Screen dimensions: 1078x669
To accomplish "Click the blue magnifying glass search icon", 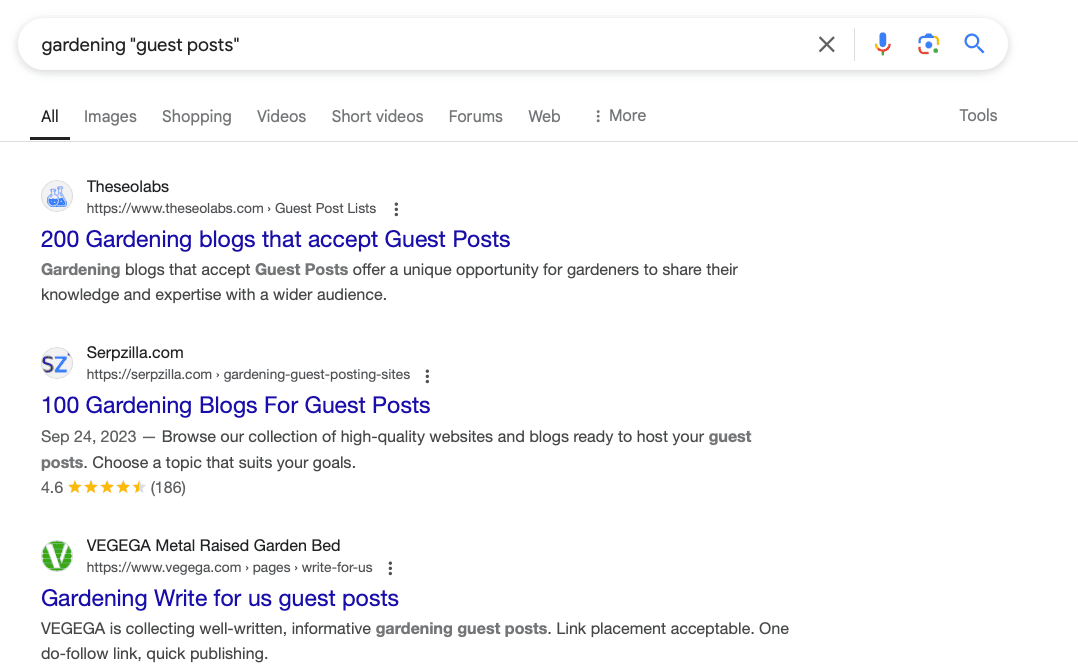I will tap(974, 44).
